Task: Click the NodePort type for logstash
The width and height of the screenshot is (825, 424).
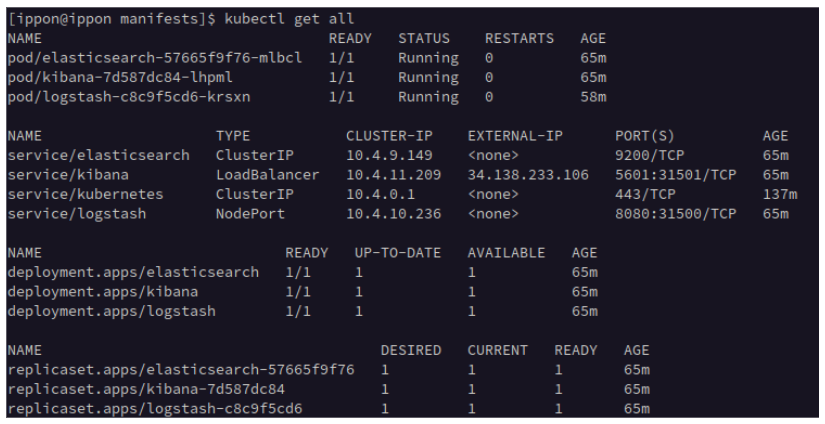Action: click(251, 212)
